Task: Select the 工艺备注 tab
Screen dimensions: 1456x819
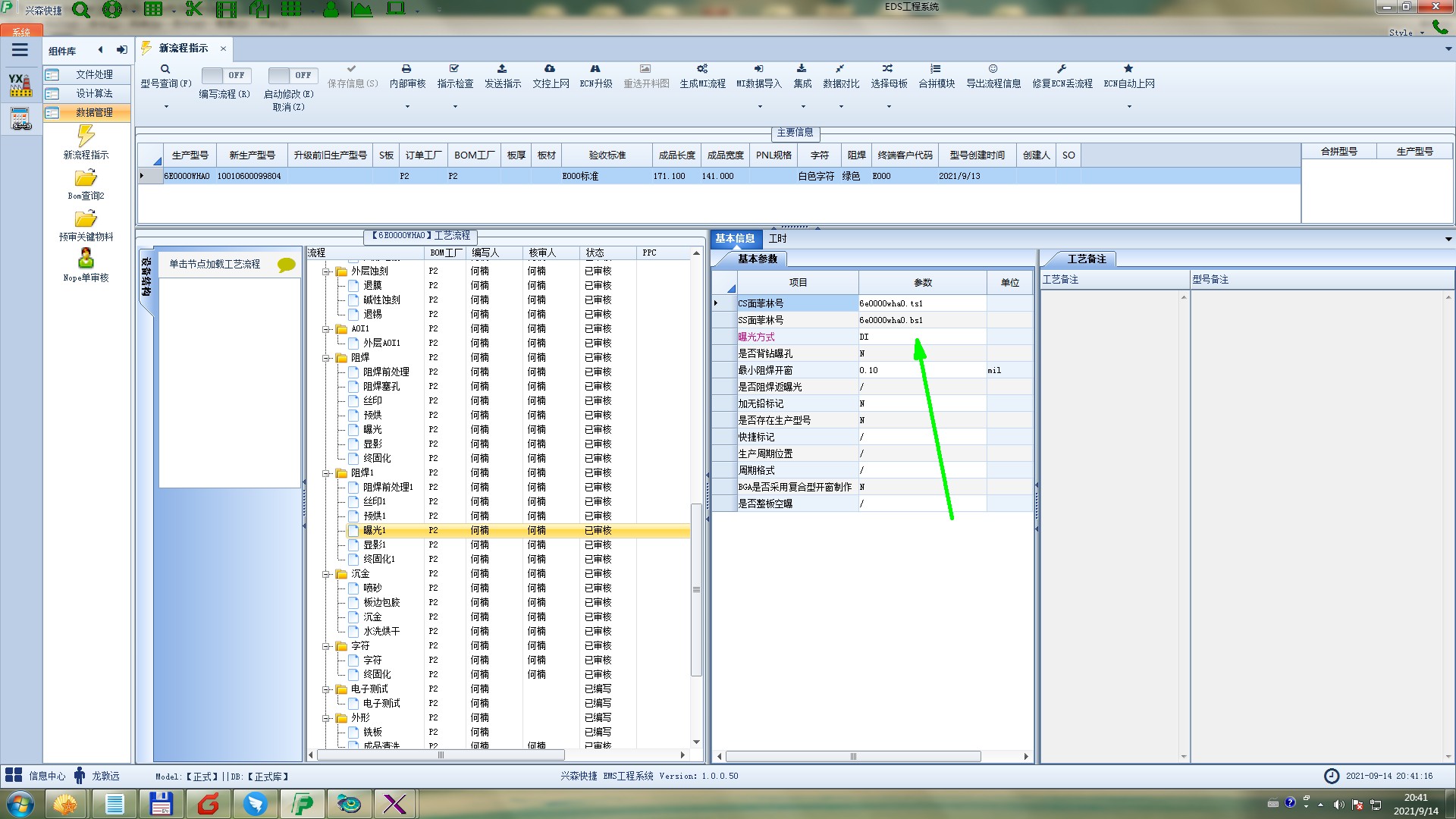Action: click(1086, 259)
